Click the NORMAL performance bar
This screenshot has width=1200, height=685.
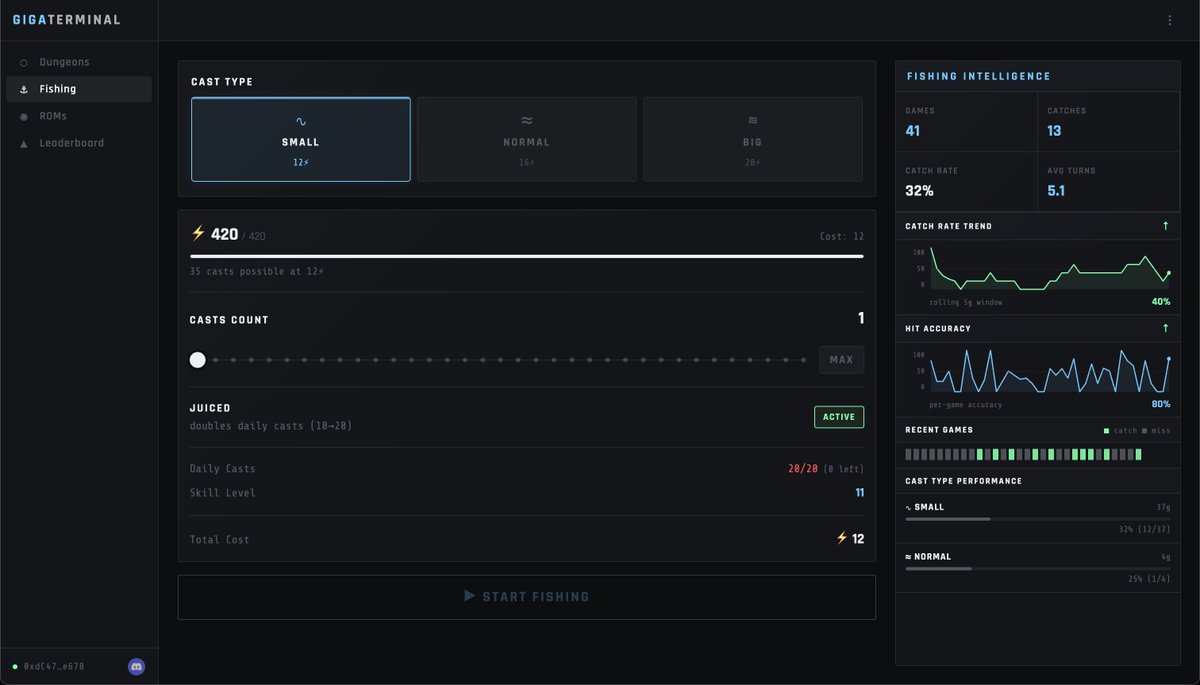(1038, 568)
